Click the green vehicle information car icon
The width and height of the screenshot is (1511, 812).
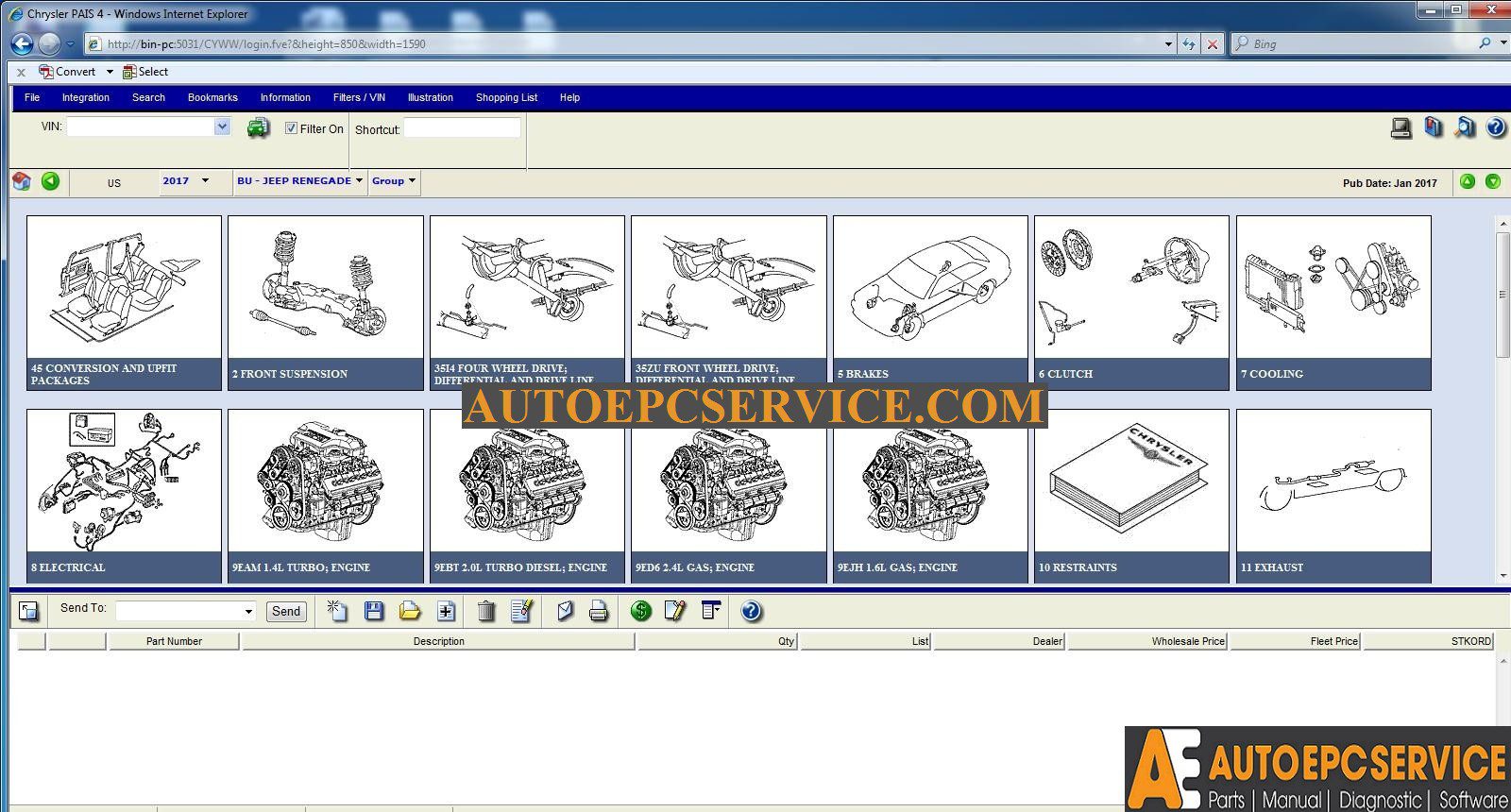click(258, 128)
